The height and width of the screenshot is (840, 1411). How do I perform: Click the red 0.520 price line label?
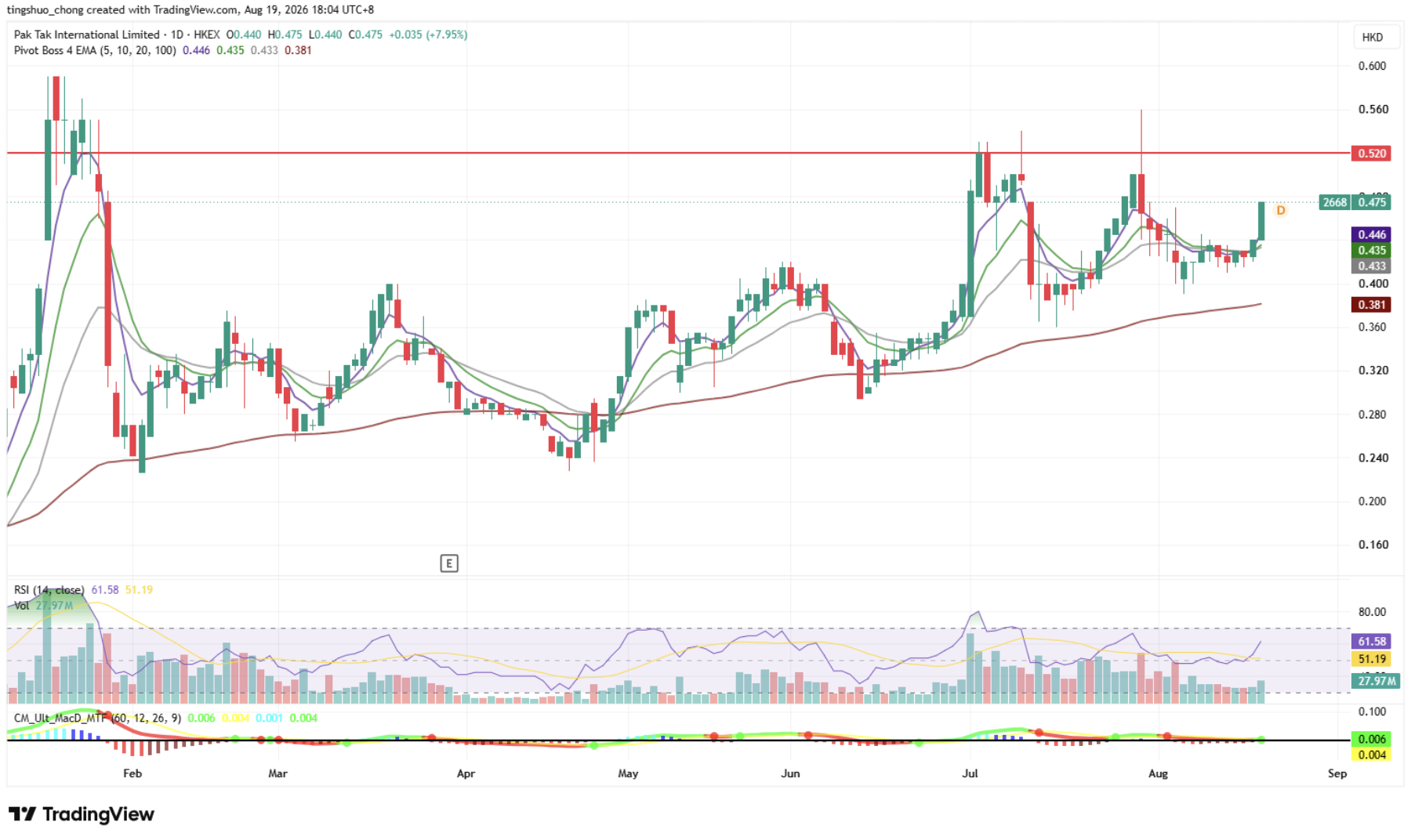[1372, 153]
